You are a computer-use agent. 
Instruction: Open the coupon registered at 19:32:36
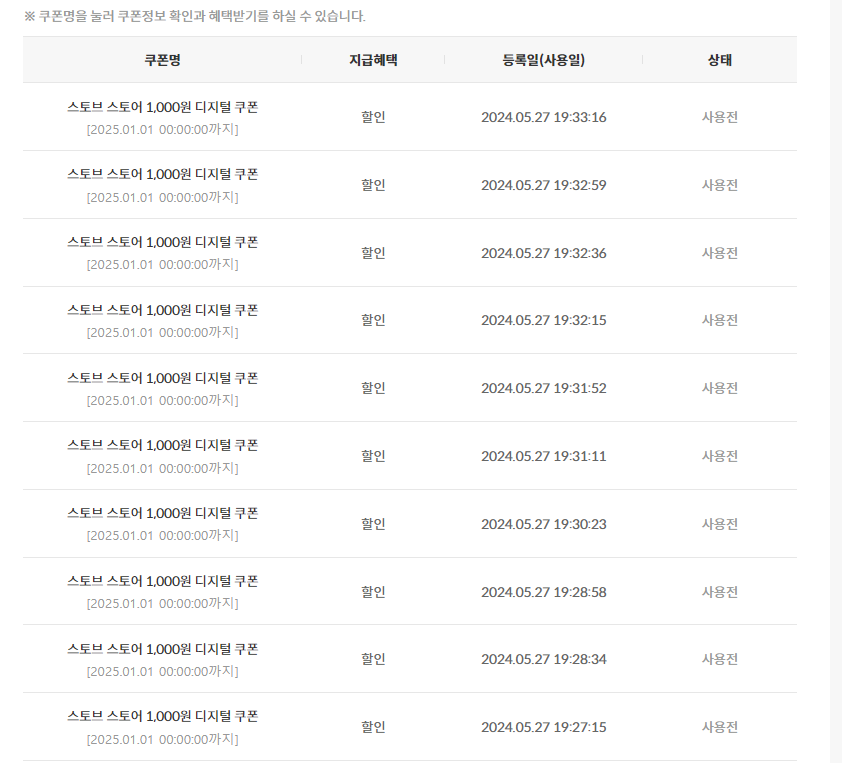[162, 243]
